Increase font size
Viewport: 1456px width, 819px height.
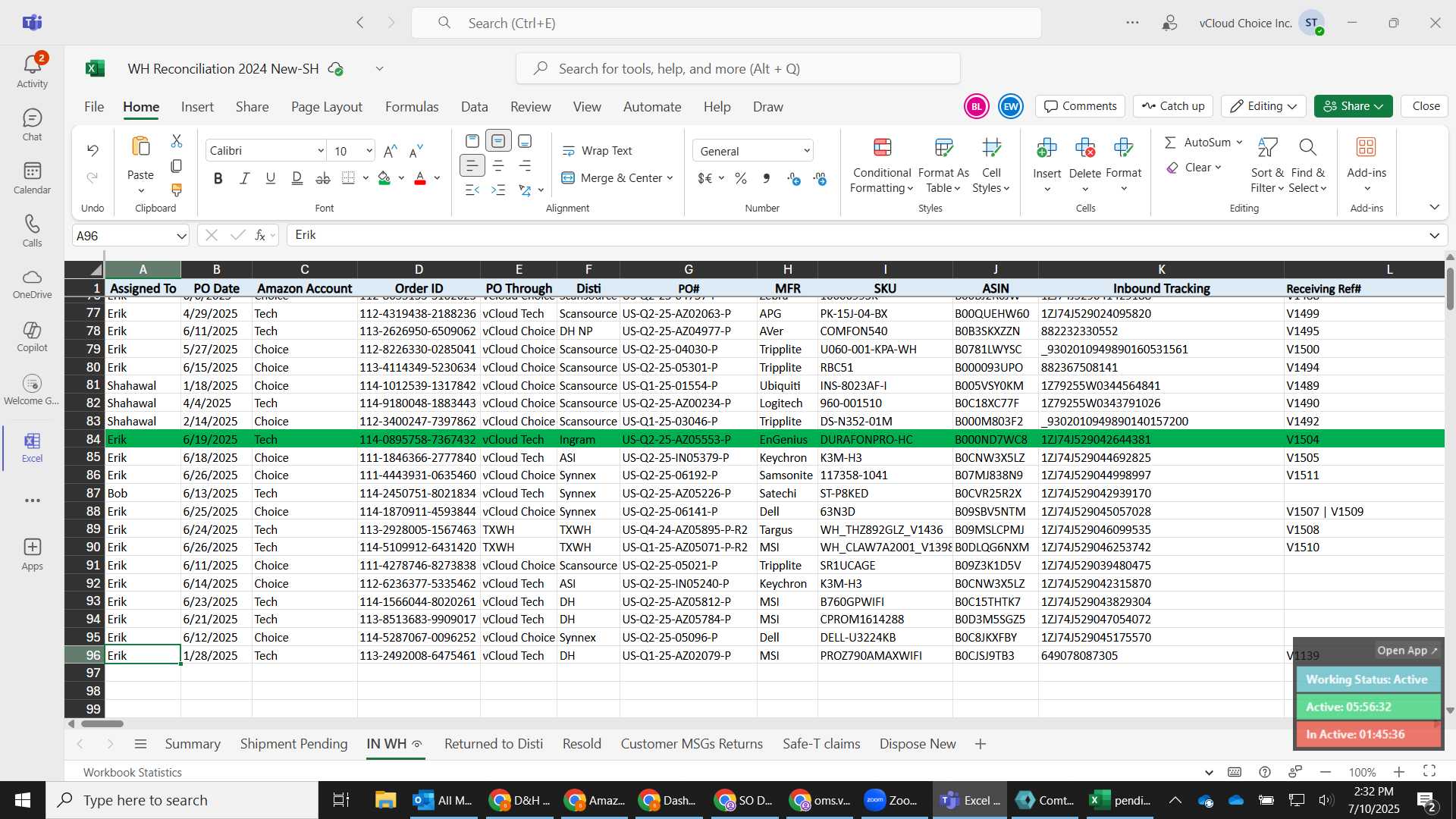(x=391, y=151)
